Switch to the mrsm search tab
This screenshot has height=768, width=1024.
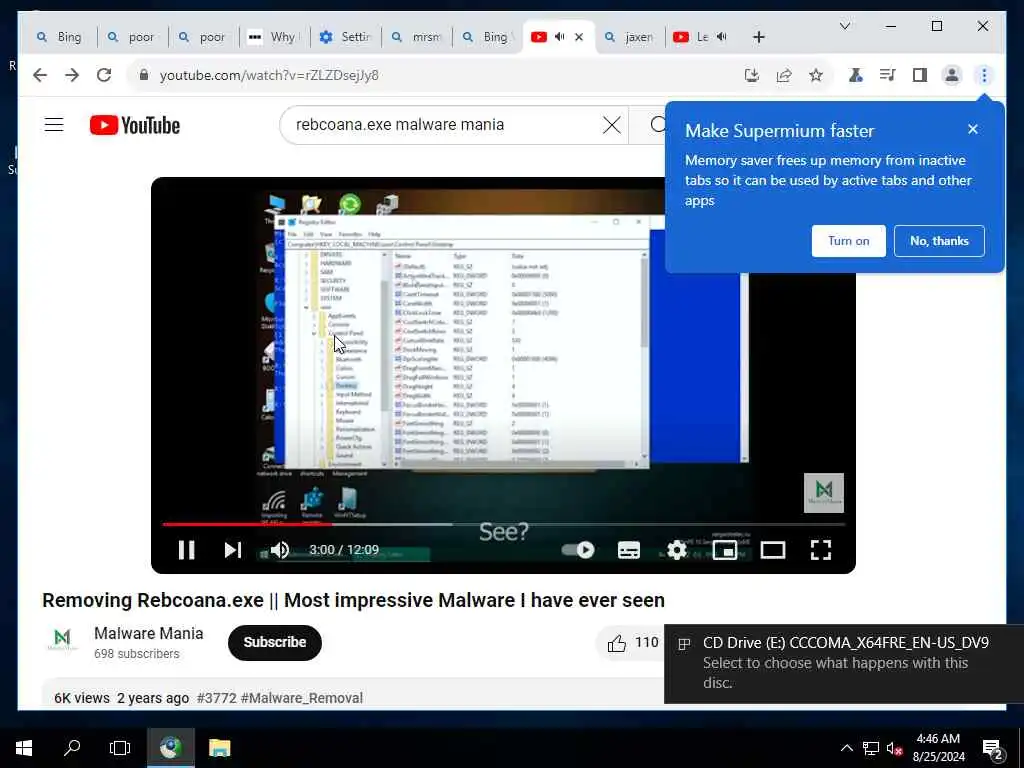pos(416,37)
